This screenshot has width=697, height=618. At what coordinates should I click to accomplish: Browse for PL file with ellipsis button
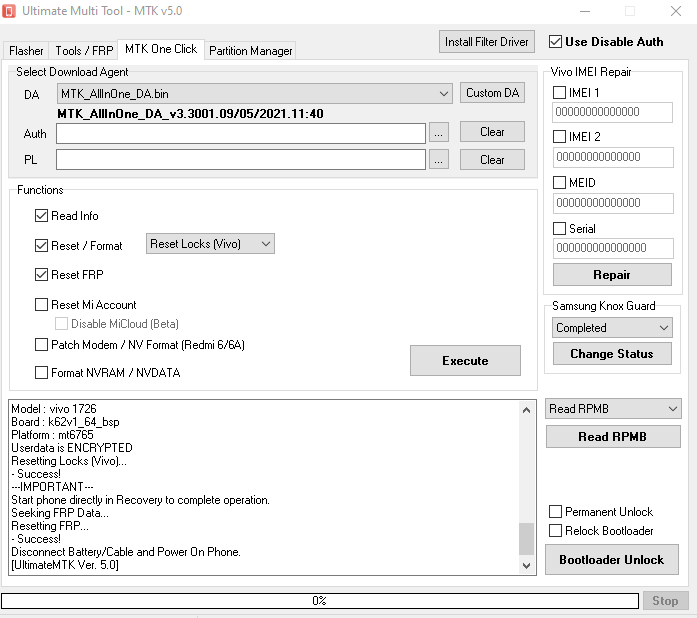[438, 160]
